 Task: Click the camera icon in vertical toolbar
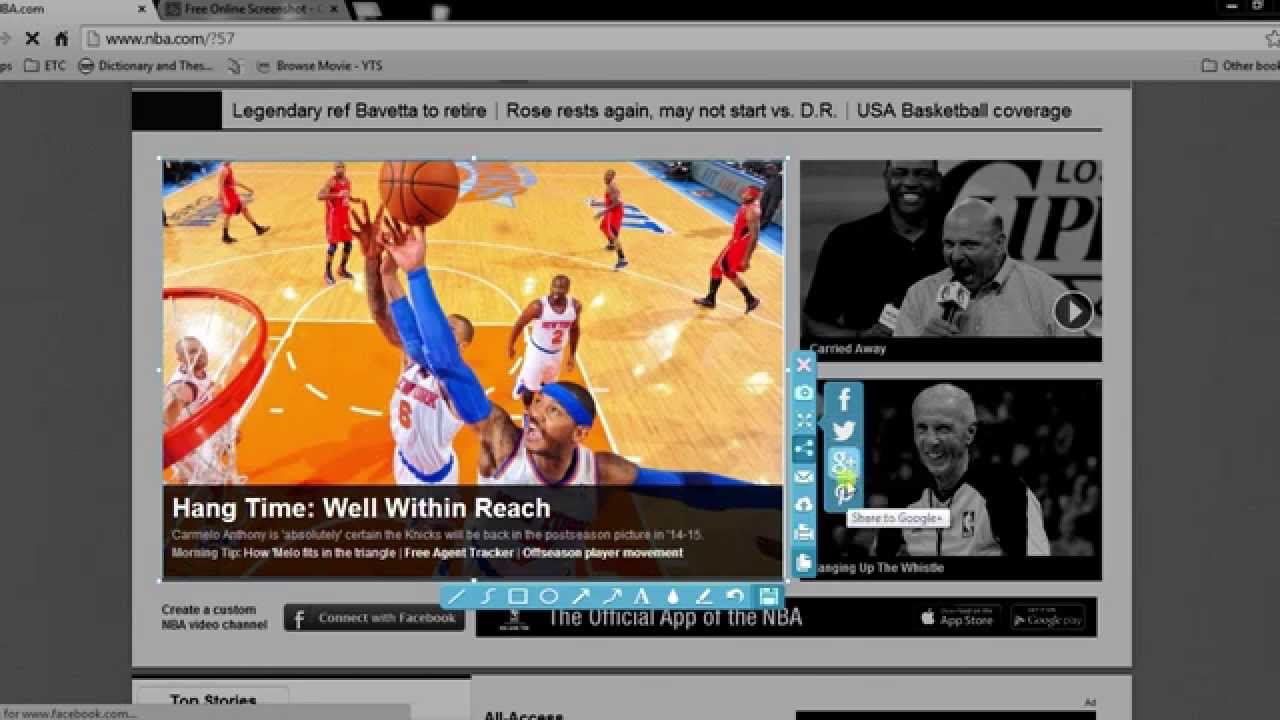point(803,393)
